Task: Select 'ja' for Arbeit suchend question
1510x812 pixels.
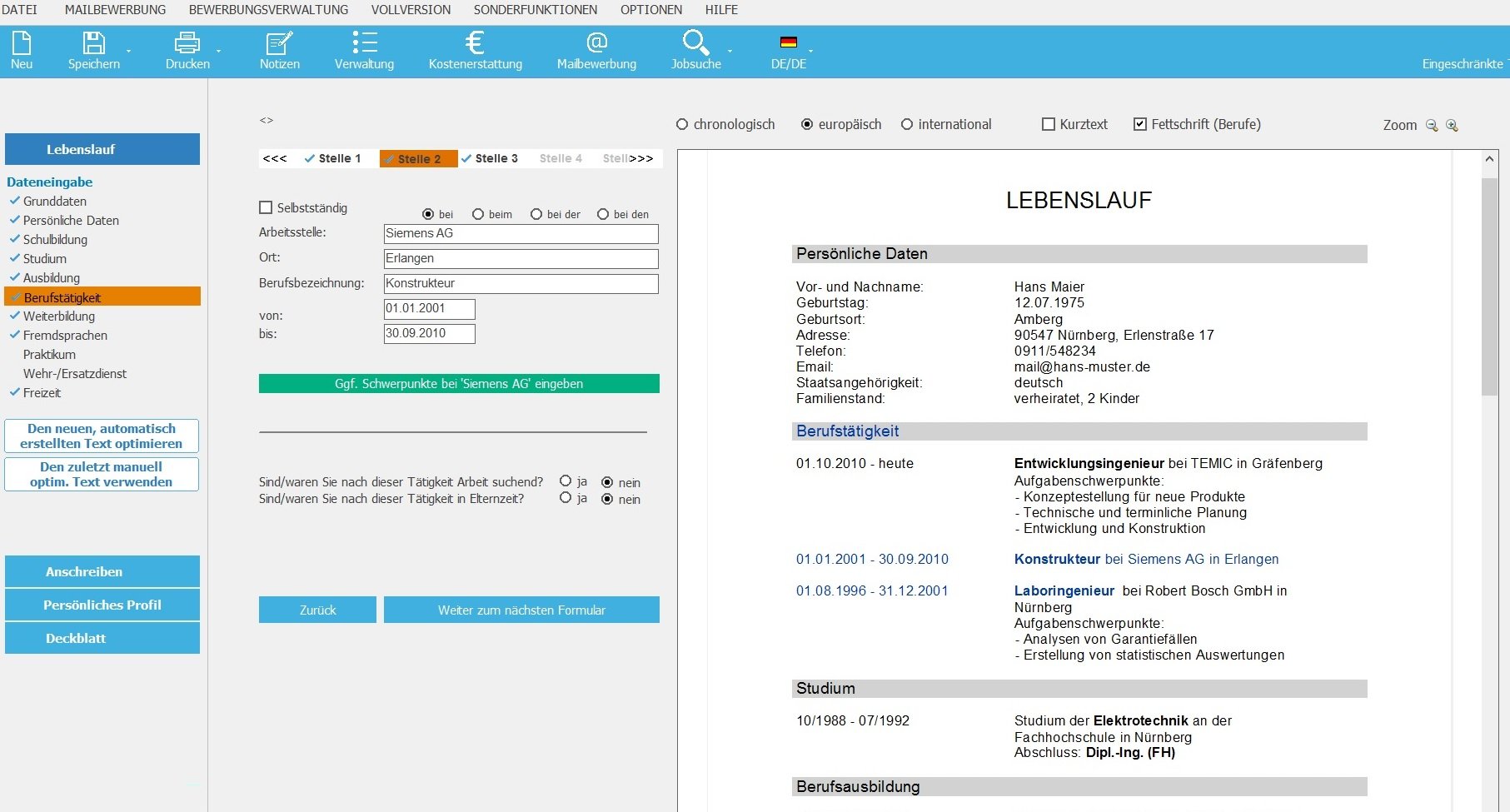Action: coord(566,481)
